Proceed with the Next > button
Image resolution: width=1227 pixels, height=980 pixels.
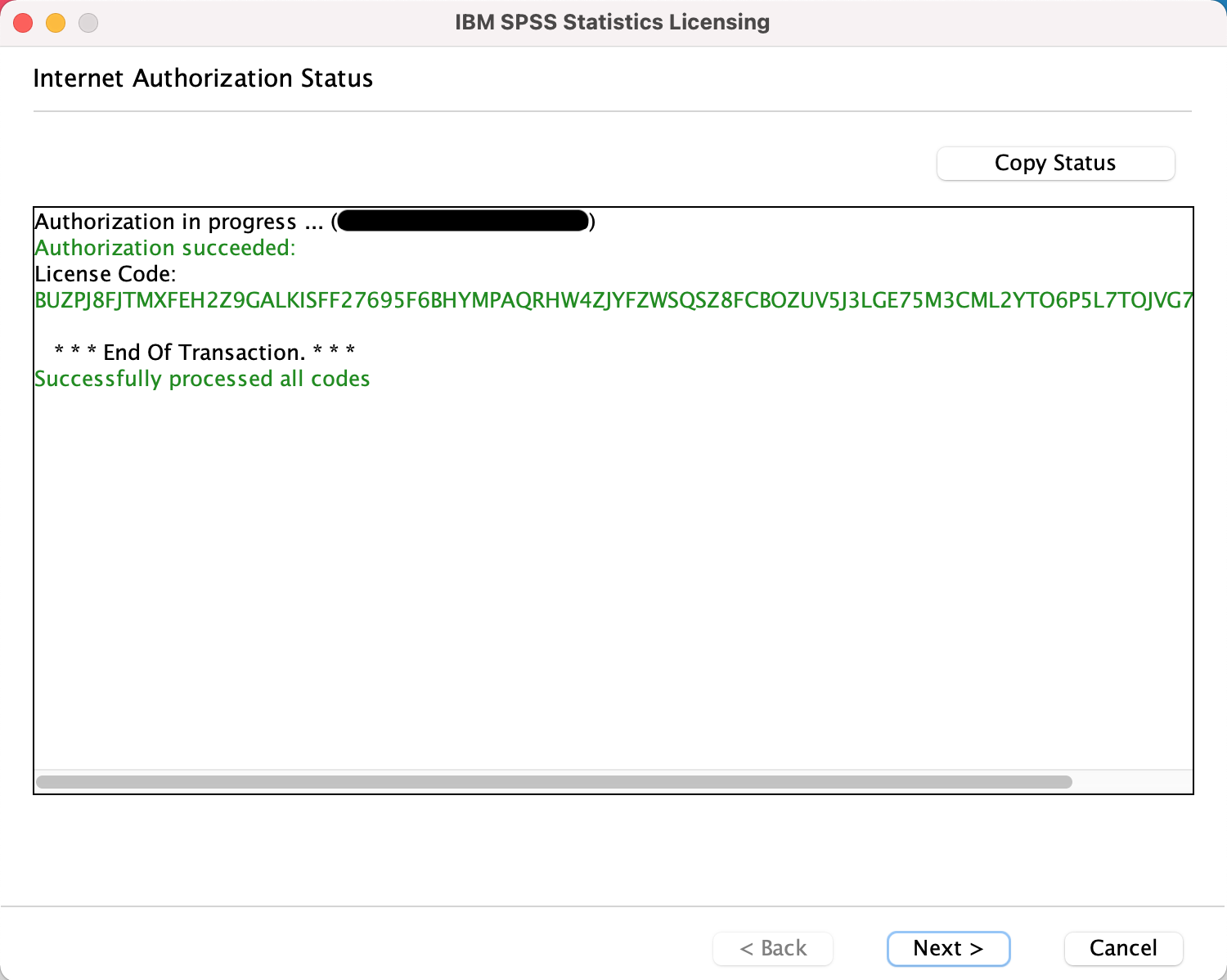[x=949, y=948]
